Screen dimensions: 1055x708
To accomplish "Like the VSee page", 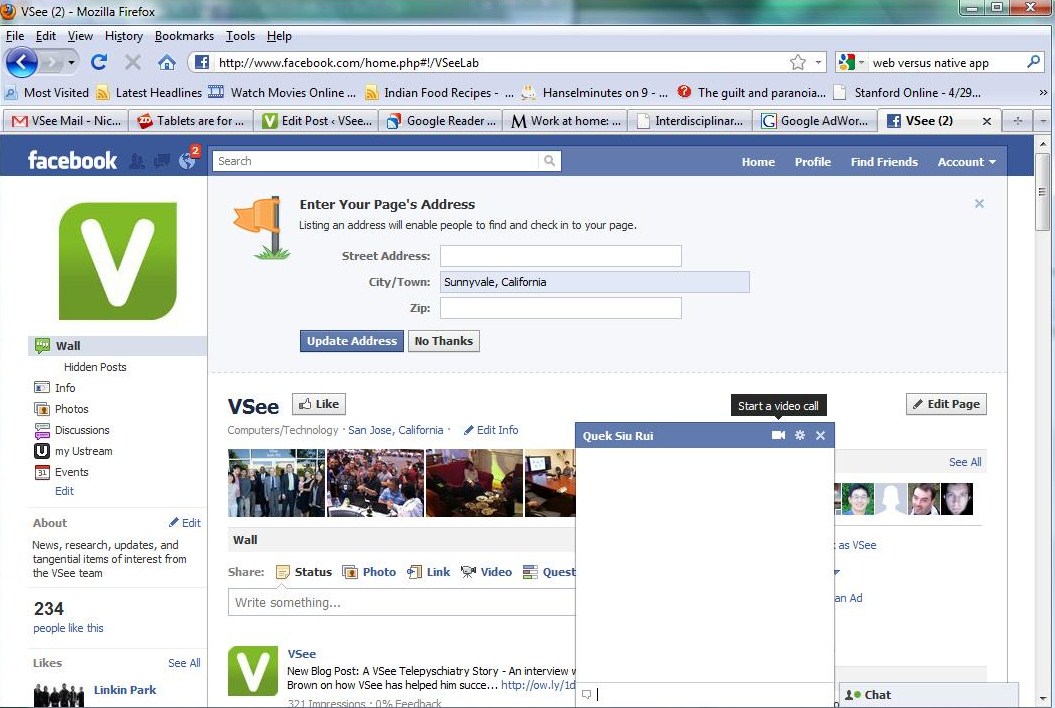I will [x=318, y=404].
